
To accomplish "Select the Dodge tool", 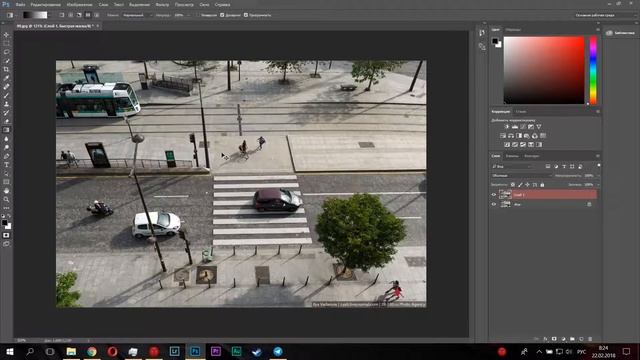I will (6, 147).
